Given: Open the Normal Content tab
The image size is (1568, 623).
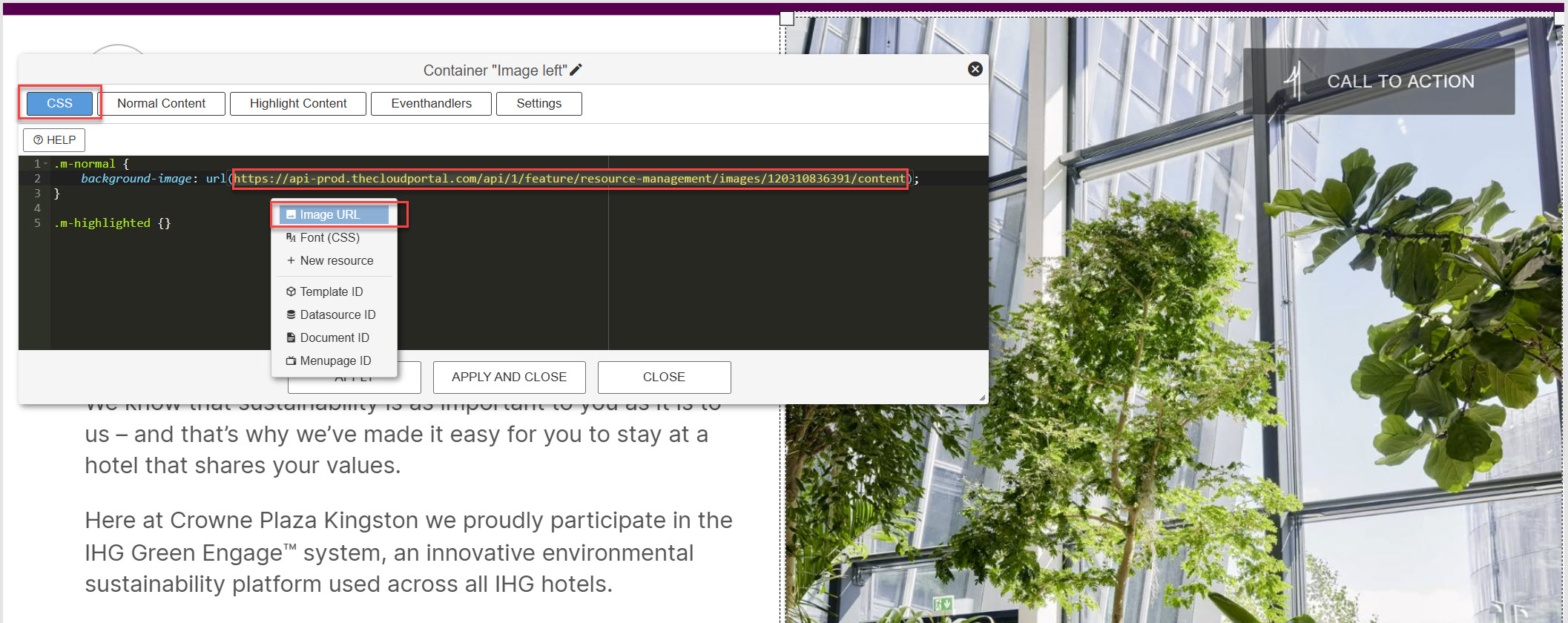Looking at the screenshot, I should [161, 104].
